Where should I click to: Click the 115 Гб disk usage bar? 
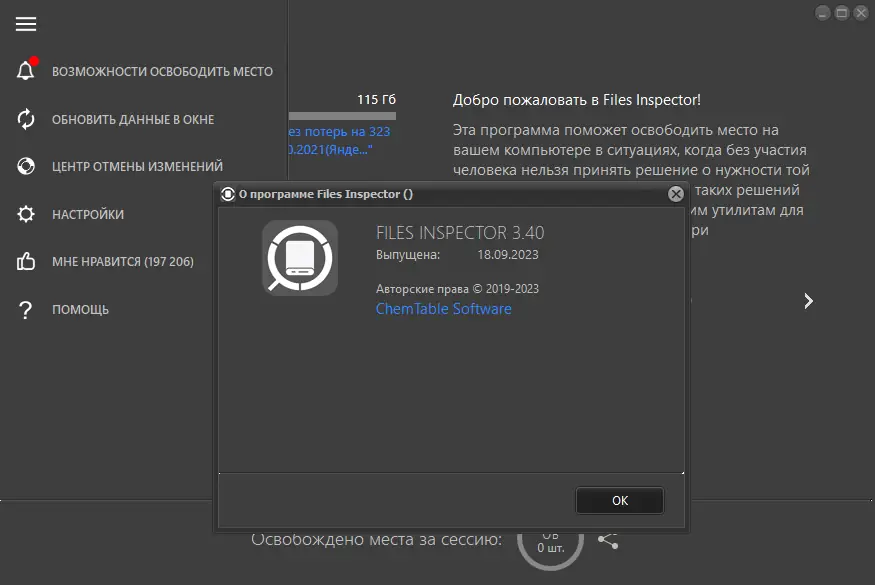(342, 116)
